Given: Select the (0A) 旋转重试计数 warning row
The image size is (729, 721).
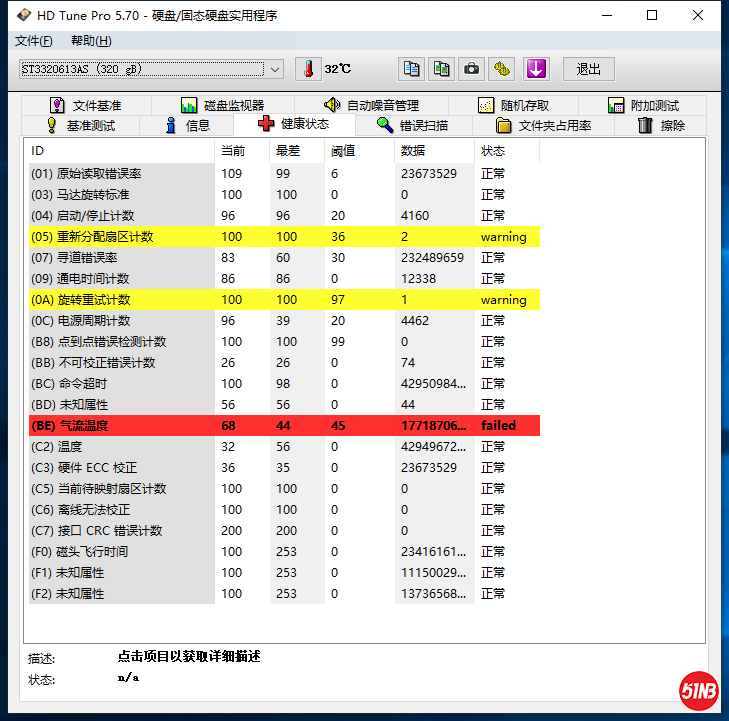Looking at the screenshot, I should coord(284,300).
